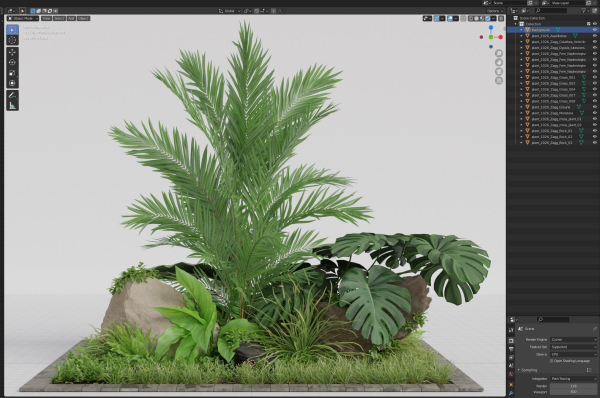Toggle proportional editing in header
Image resolution: width=600 pixels, height=398 pixels.
pos(273,11)
